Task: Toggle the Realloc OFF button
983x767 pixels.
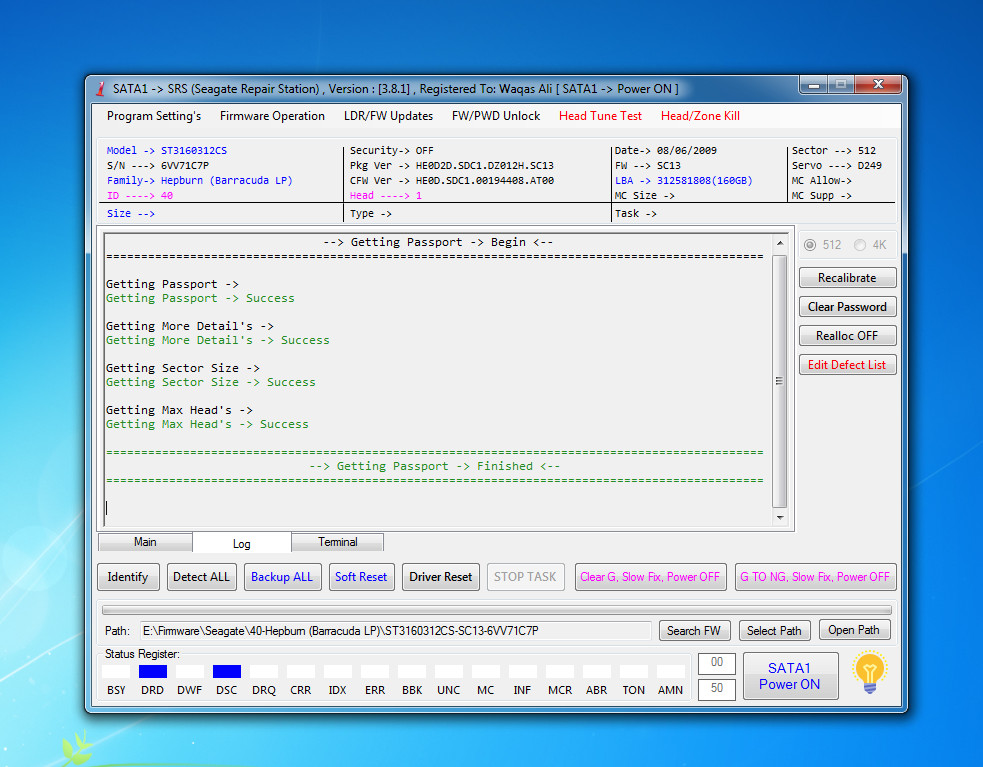Action: point(847,336)
